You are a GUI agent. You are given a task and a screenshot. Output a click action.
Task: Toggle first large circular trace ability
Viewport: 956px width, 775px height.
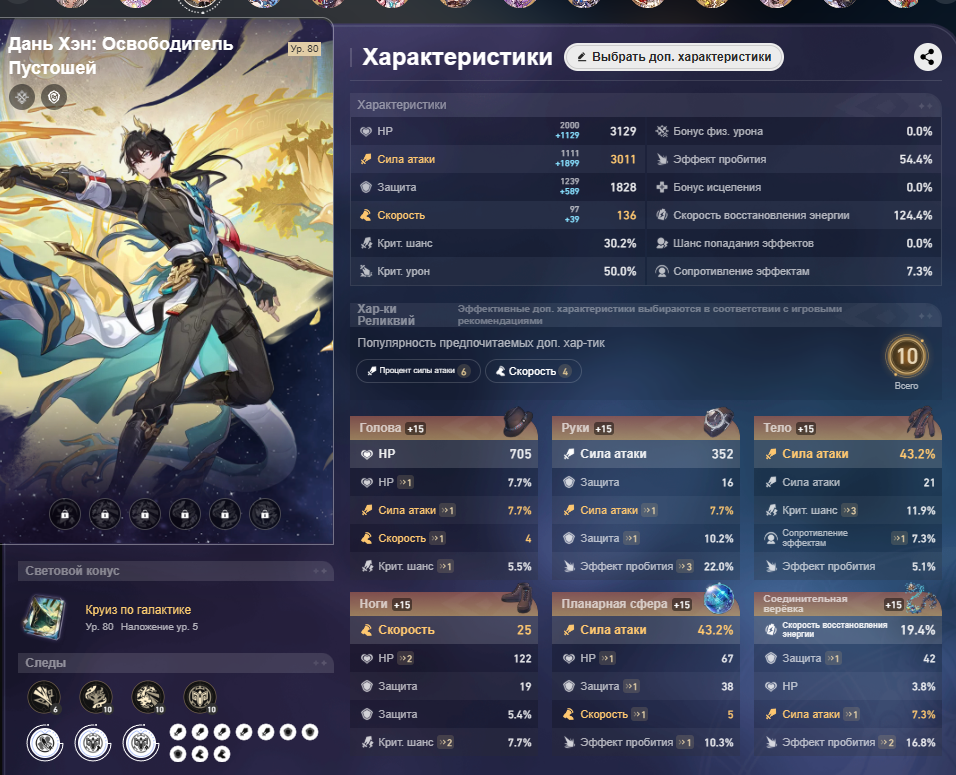tap(45, 743)
